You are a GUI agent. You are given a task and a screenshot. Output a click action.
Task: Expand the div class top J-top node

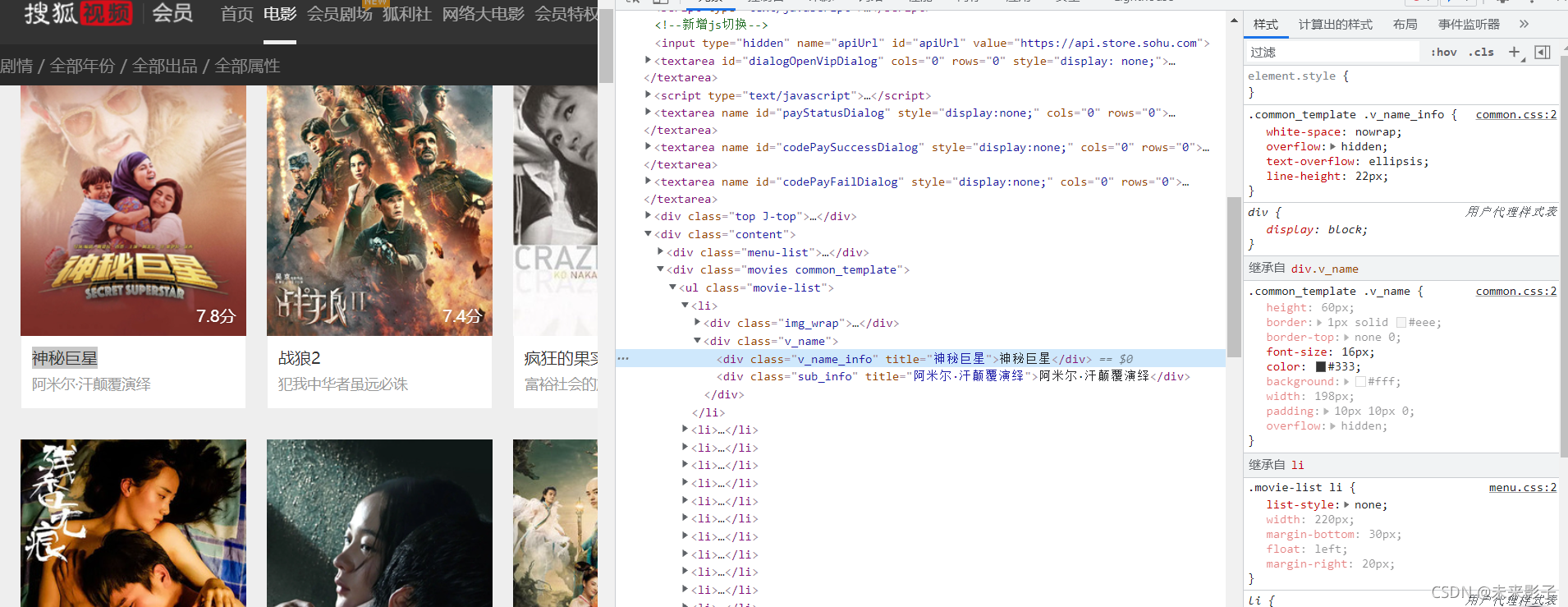[x=649, y=216]
